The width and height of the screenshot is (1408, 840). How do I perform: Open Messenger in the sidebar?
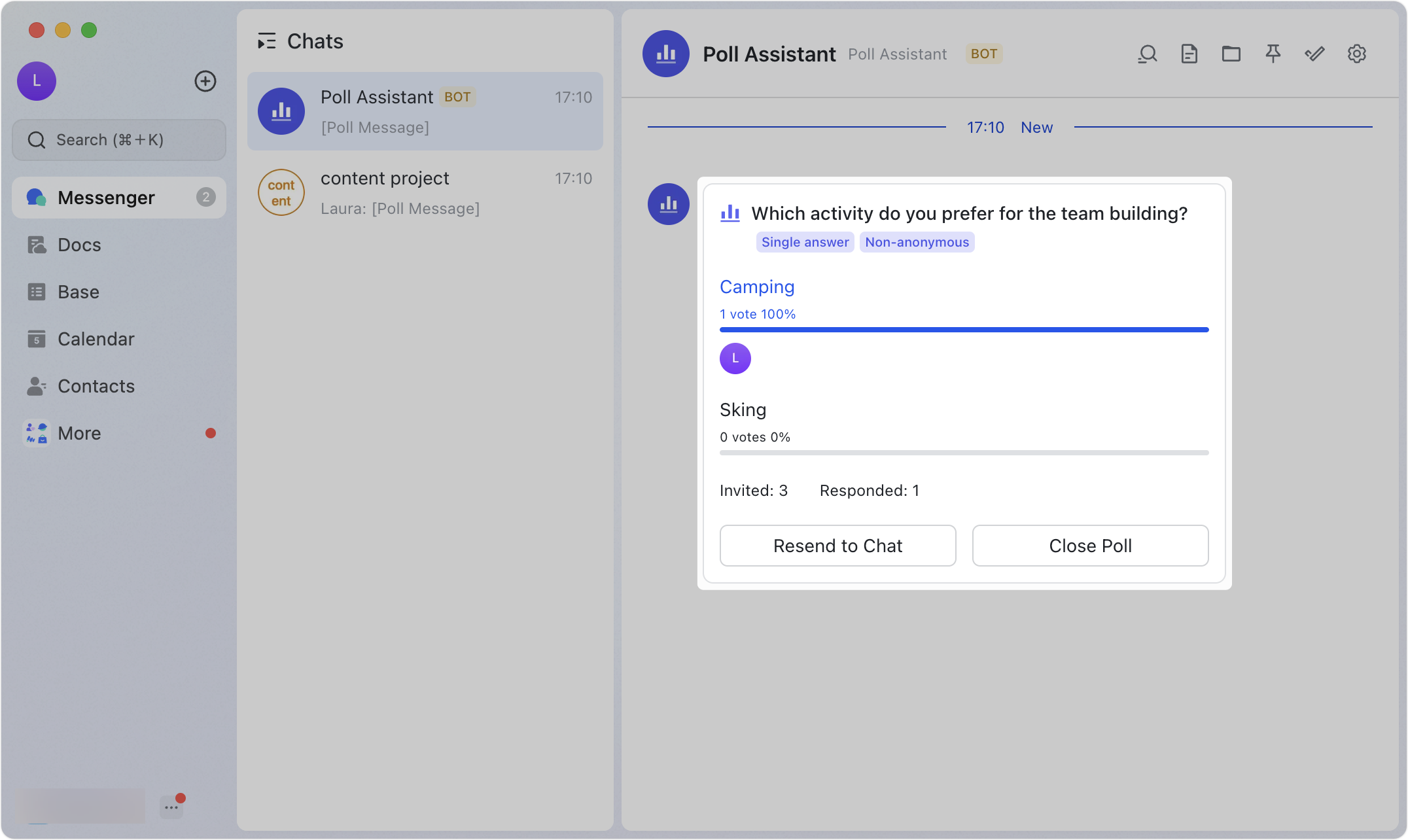point(119,198)
